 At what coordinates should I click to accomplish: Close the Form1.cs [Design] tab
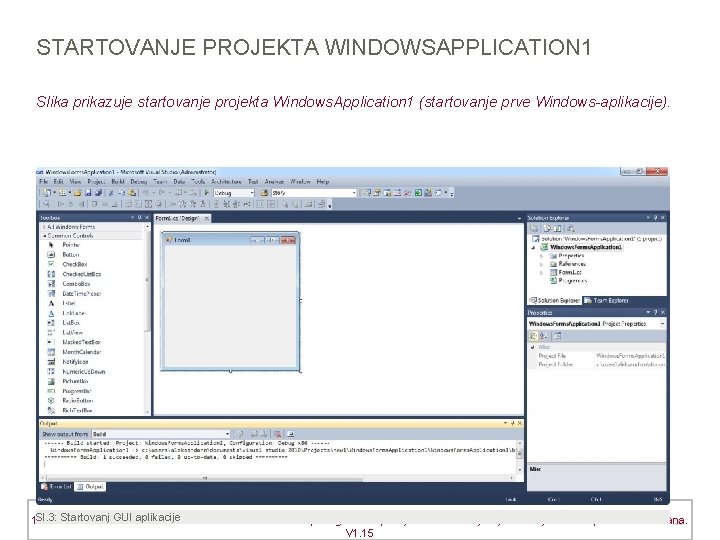(x=207, y=219)
